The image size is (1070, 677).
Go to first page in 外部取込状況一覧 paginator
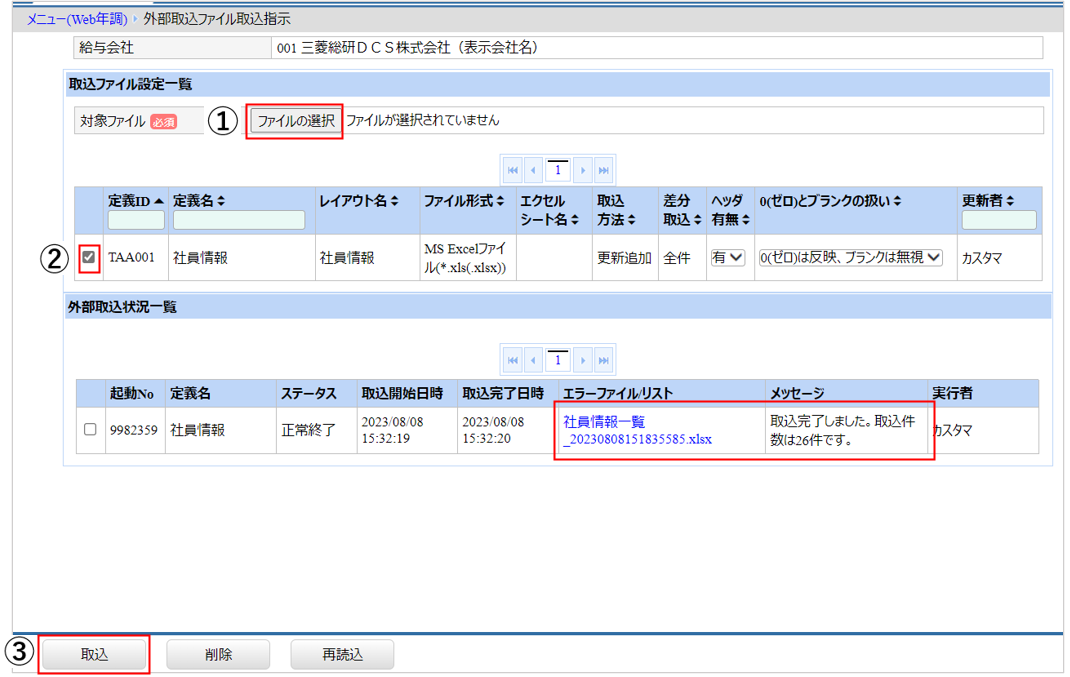(512, 360)
